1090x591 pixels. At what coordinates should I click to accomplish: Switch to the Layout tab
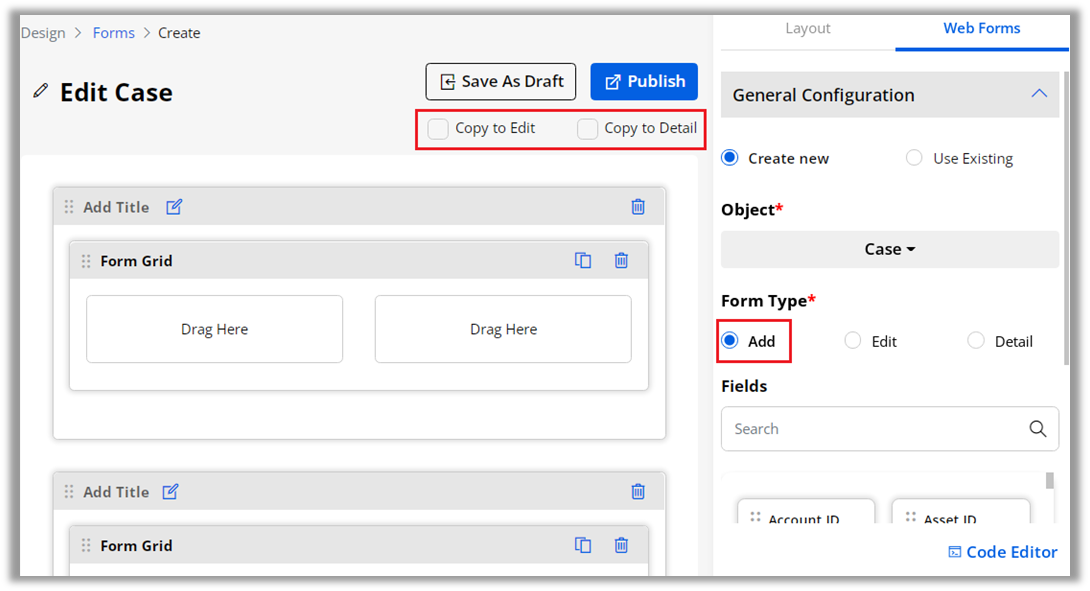(808, 29)
